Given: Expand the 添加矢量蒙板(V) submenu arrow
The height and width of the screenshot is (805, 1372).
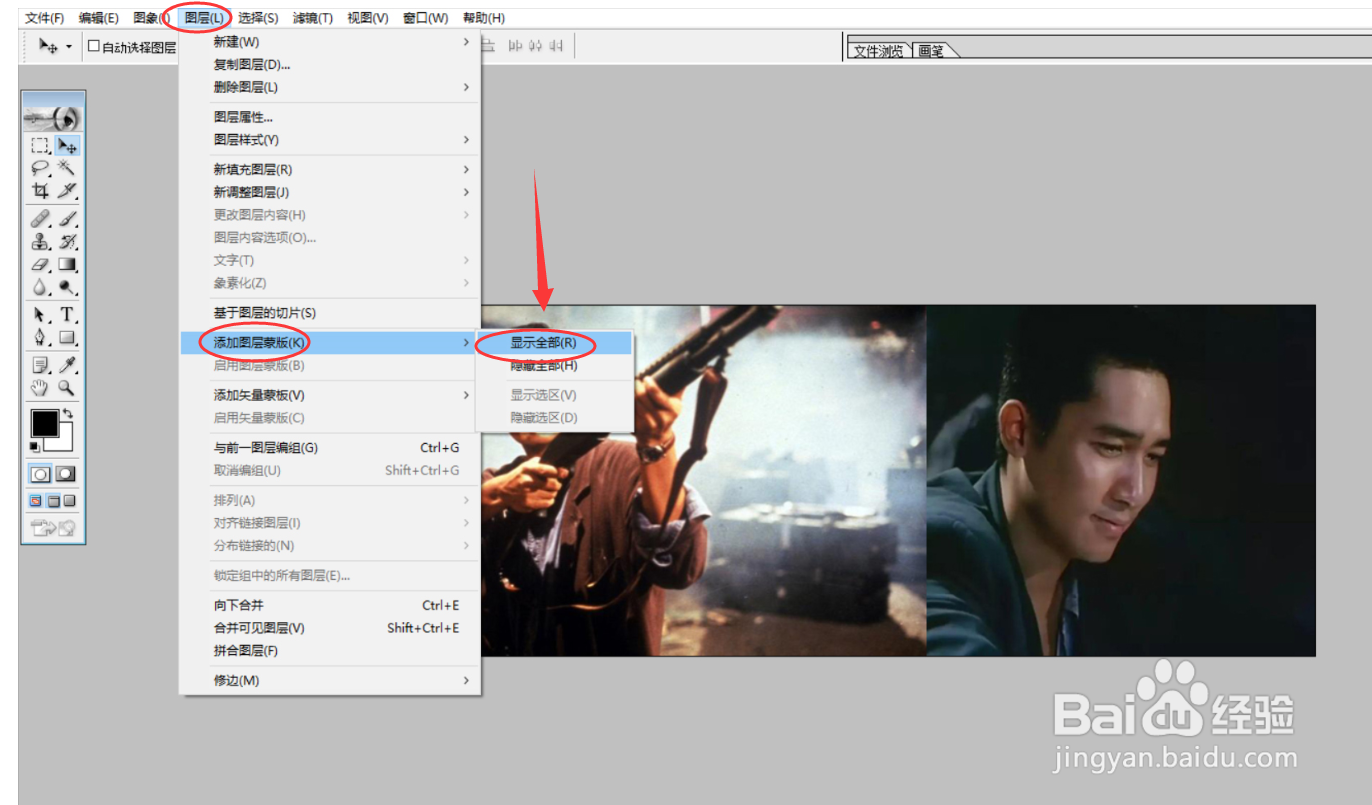Looking at the screenshot, I should coord(466,395).
